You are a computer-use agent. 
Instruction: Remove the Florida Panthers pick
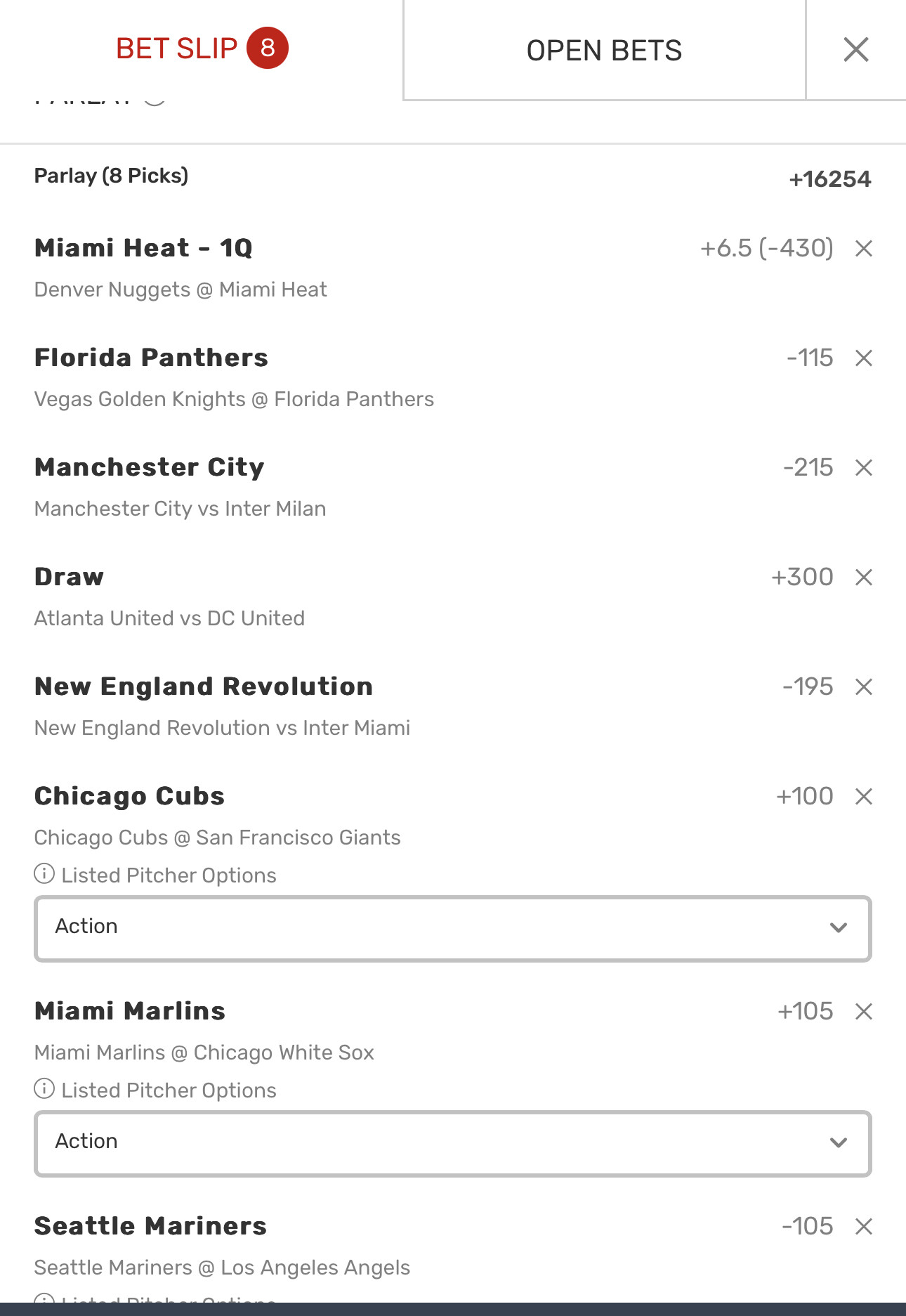coord(863,358)
